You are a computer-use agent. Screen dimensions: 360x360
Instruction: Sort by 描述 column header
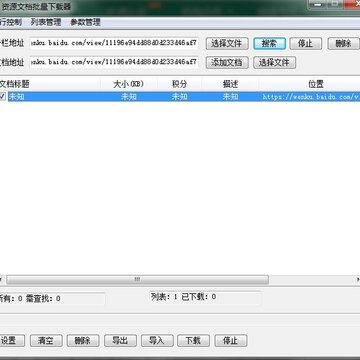point(230,84)
